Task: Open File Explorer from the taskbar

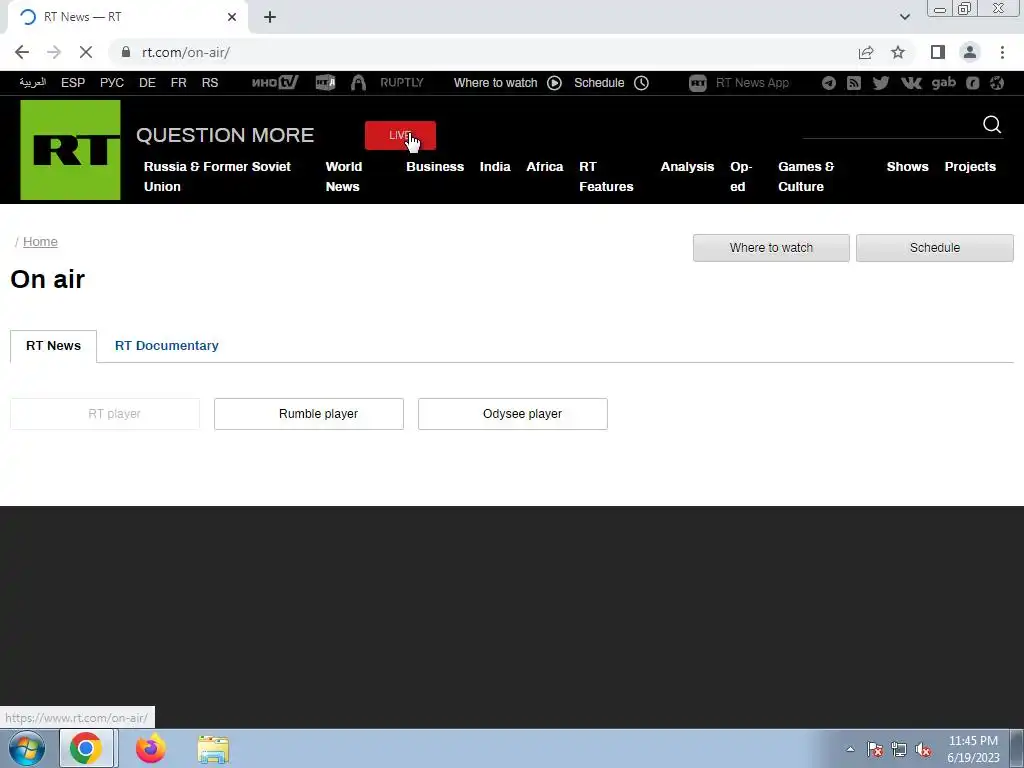Action: 213,749
